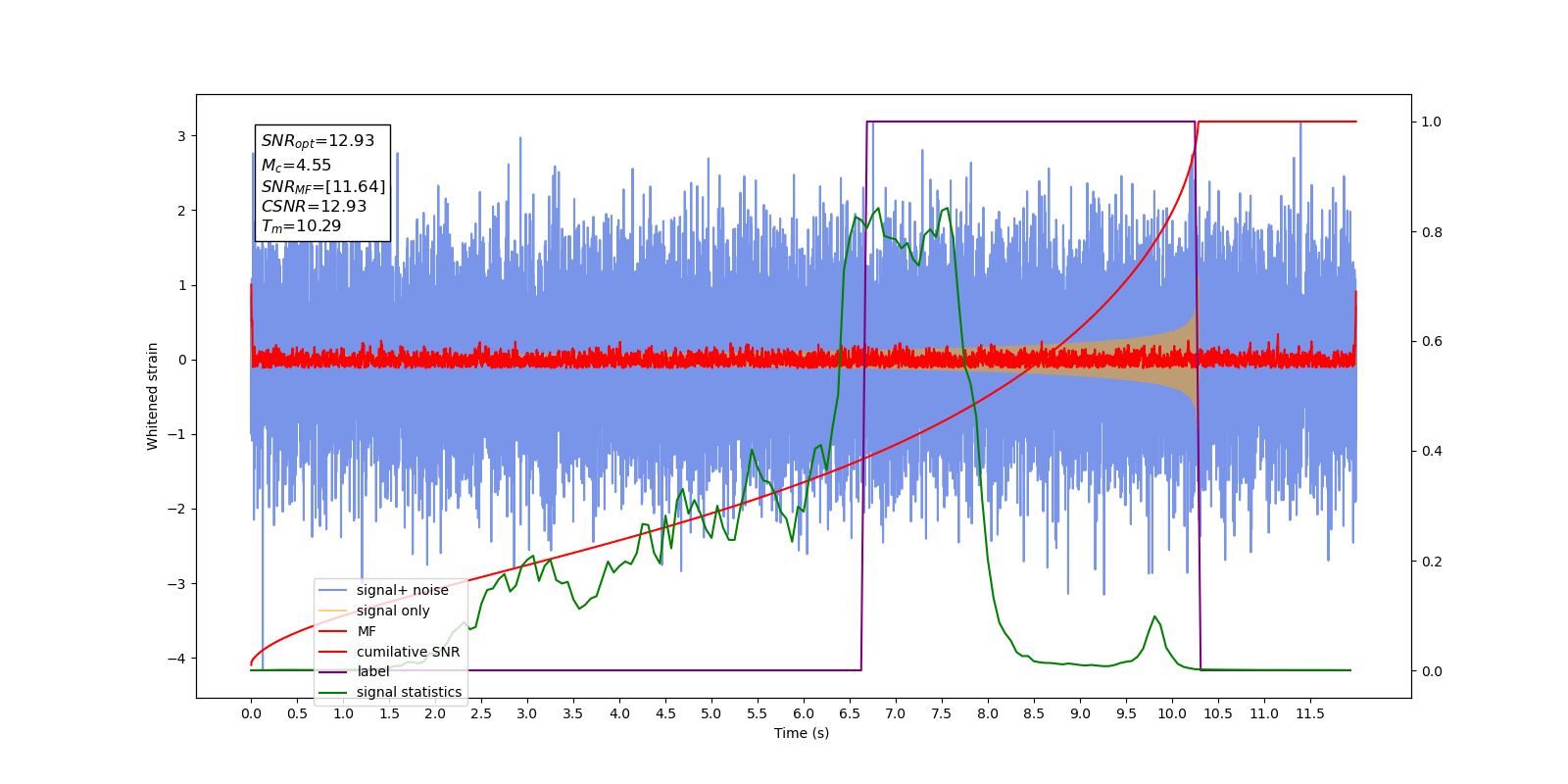Viewport: 1568px width, 784px height.
Task: Click x-axis tick label 6.5
Action: coord(850,713)
